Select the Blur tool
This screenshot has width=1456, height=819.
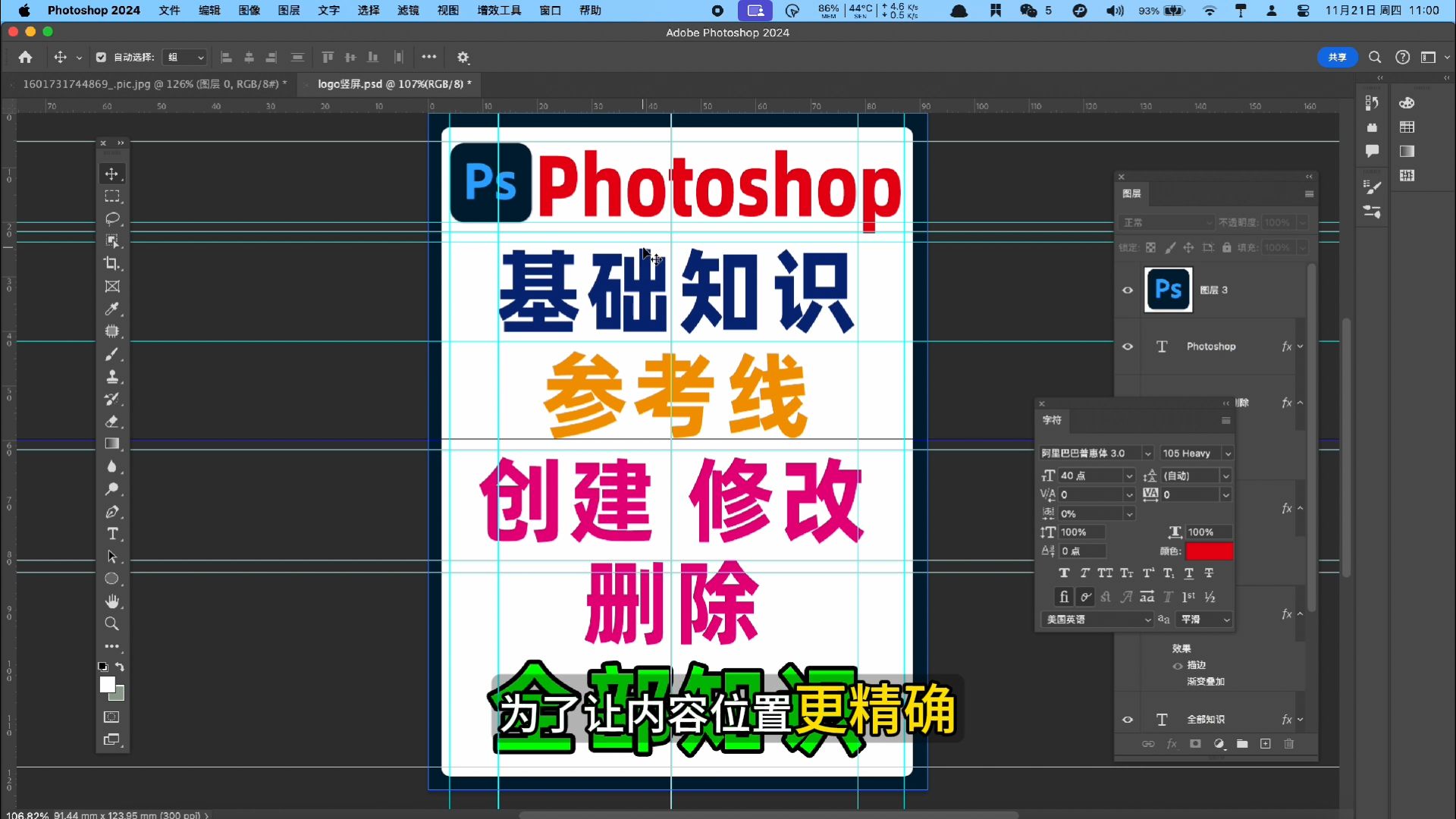pyautogui.click(x=112, y=466)
